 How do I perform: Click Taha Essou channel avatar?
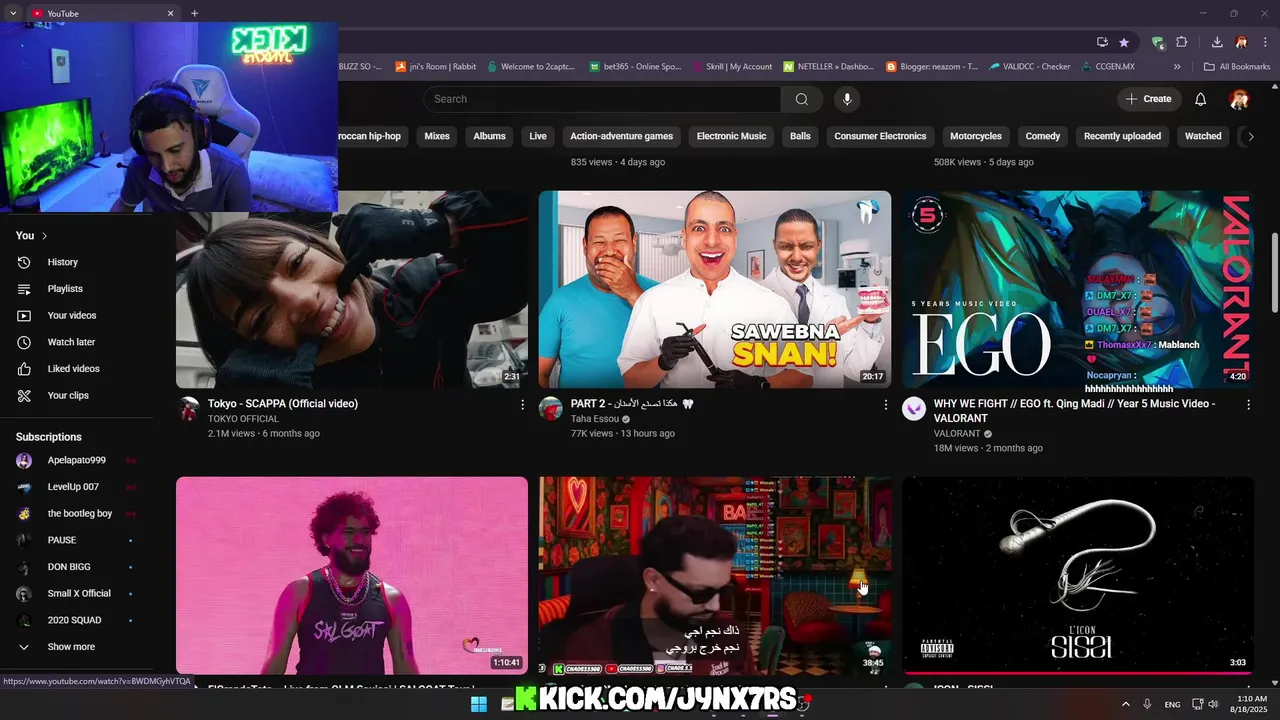551,408
